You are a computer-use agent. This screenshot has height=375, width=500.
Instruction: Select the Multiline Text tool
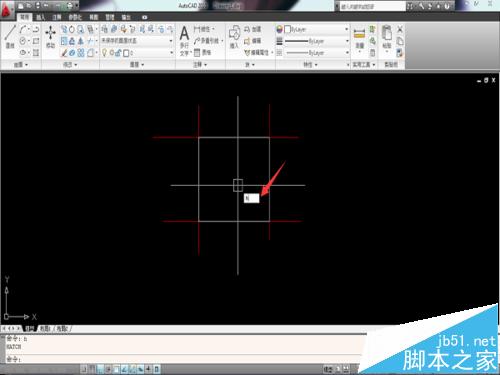pyautogui.click(x=184, y=40)
